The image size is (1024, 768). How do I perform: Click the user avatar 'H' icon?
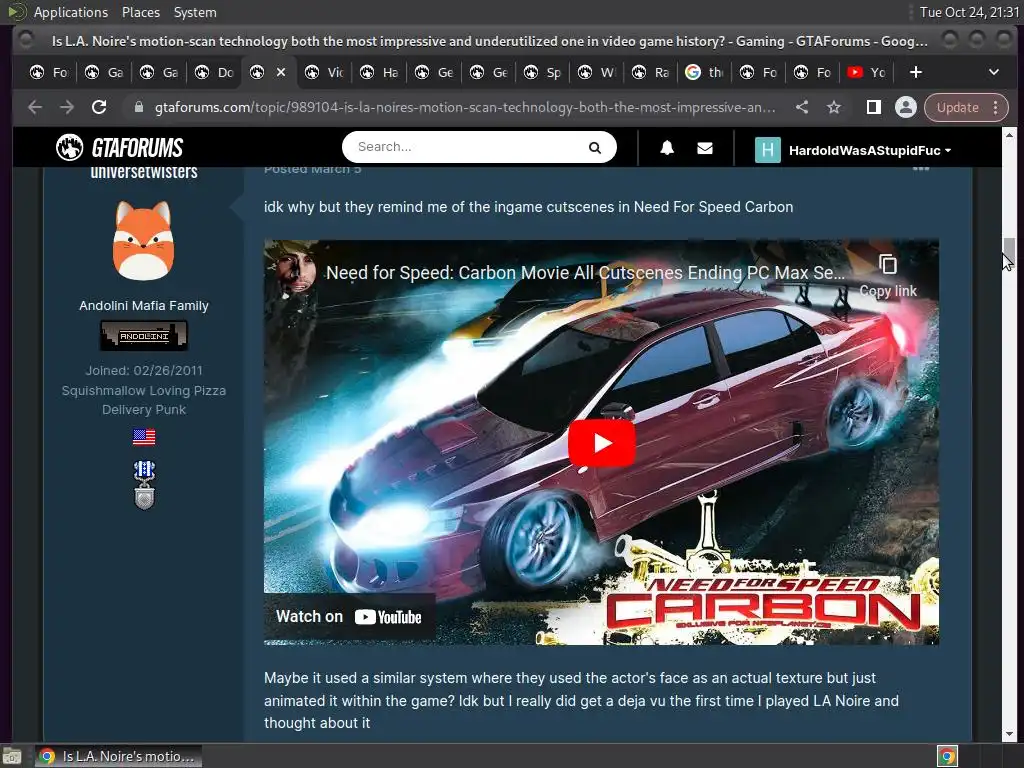767,150
